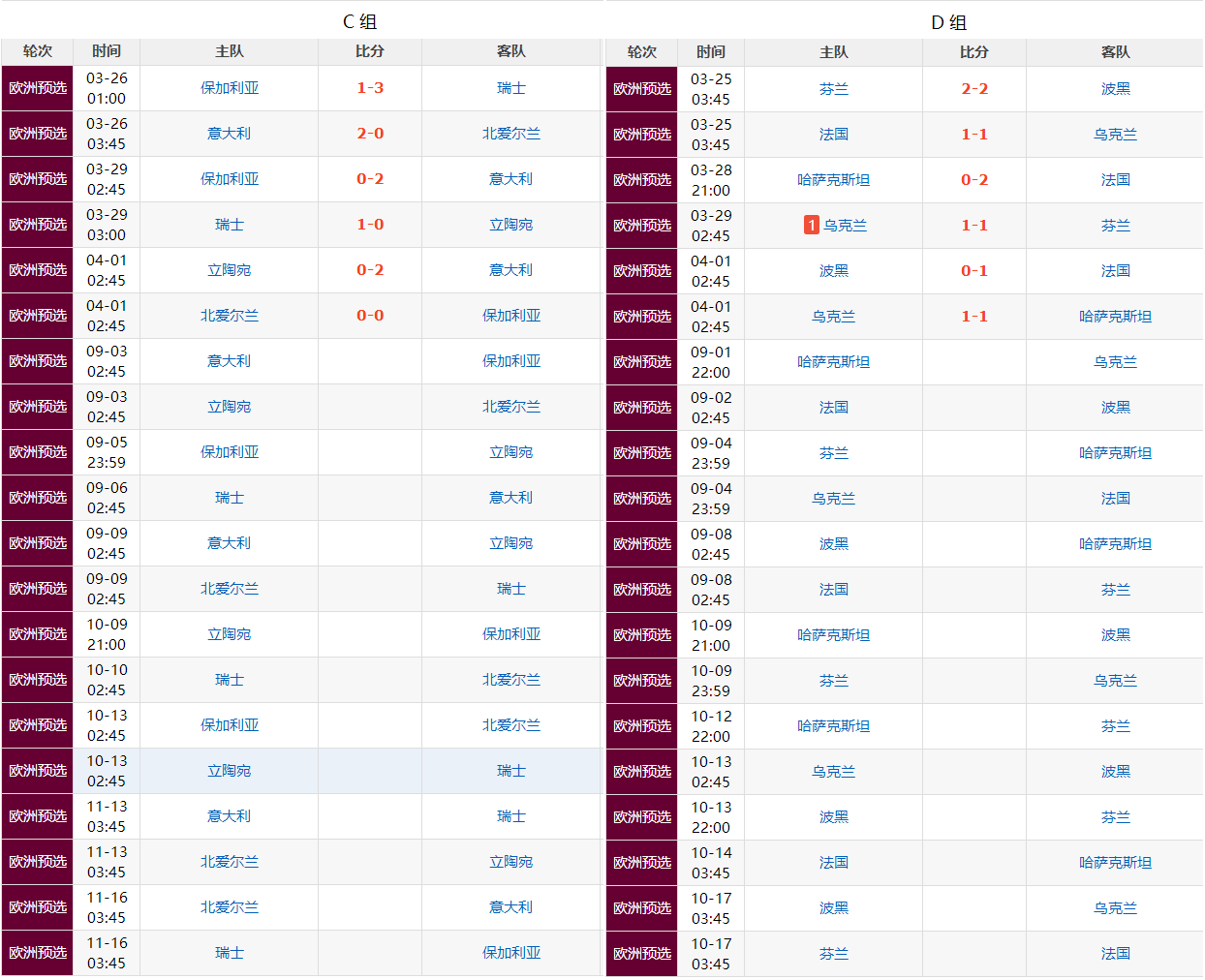Image resolution: width=1205 pixels, height=980 pixels.
Task: Click 哈萨克斯坦 home team in 10-09 21:00 match
Action: [x=834, y=635]
